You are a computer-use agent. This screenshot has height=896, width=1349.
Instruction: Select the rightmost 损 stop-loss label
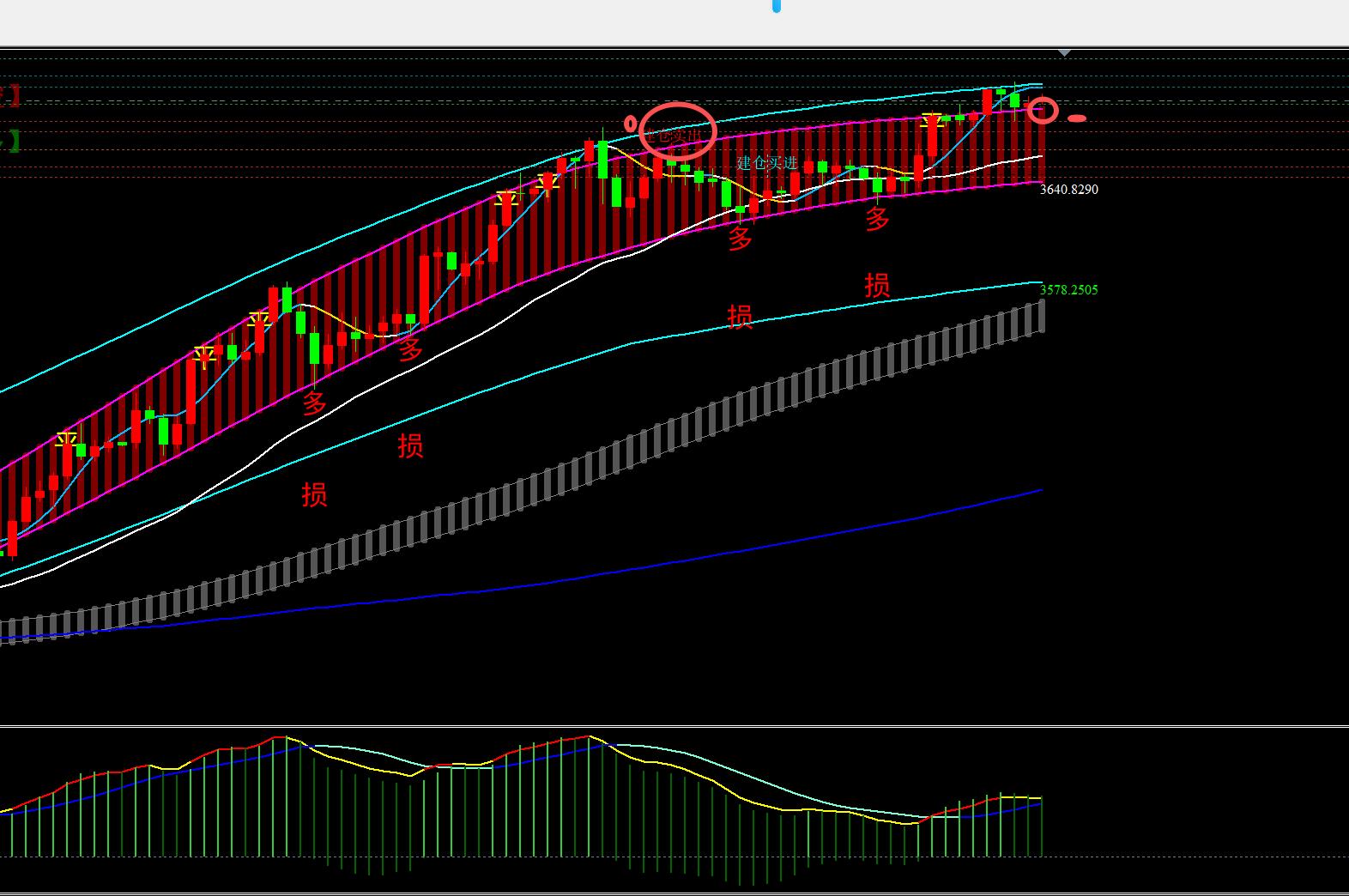[877, 285]
